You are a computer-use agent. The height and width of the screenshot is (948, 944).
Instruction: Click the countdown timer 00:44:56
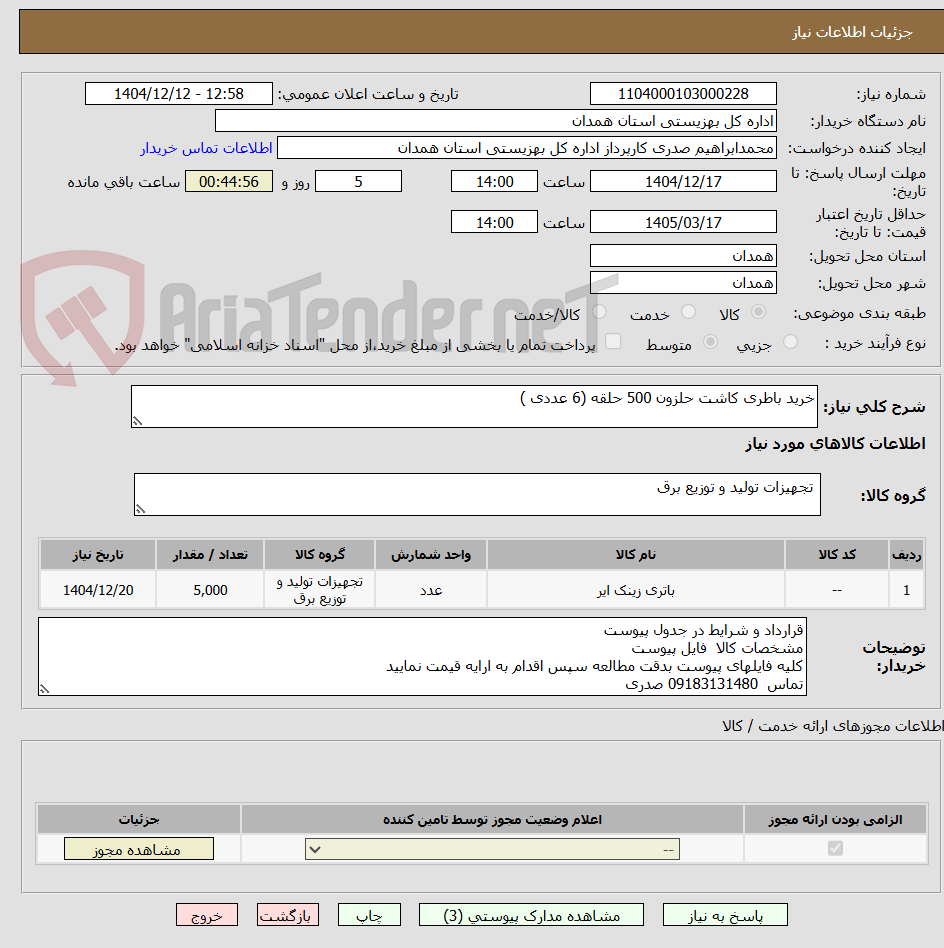click(229, 181)
